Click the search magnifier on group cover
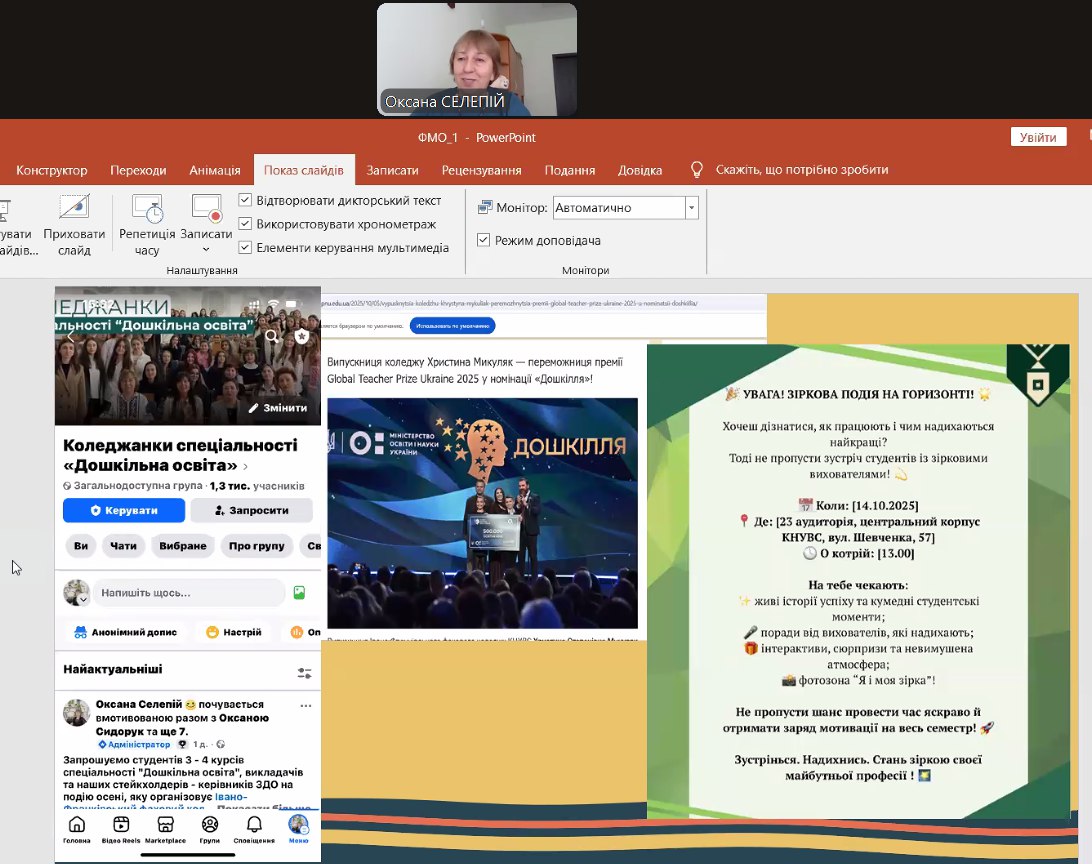The width and height of the screenshot is (1092, 864). 272,337
